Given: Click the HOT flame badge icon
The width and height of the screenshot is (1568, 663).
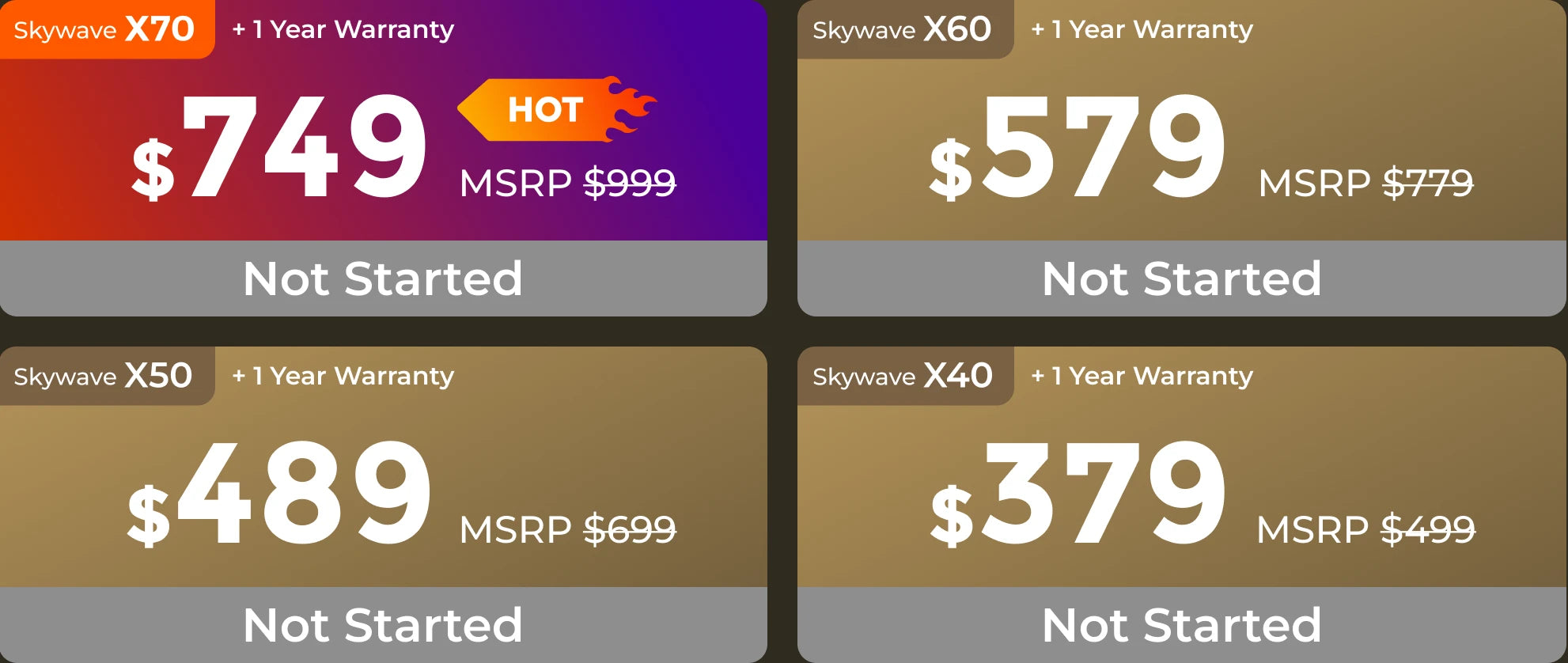Looking at the screenshot, I should coord(557,109).
